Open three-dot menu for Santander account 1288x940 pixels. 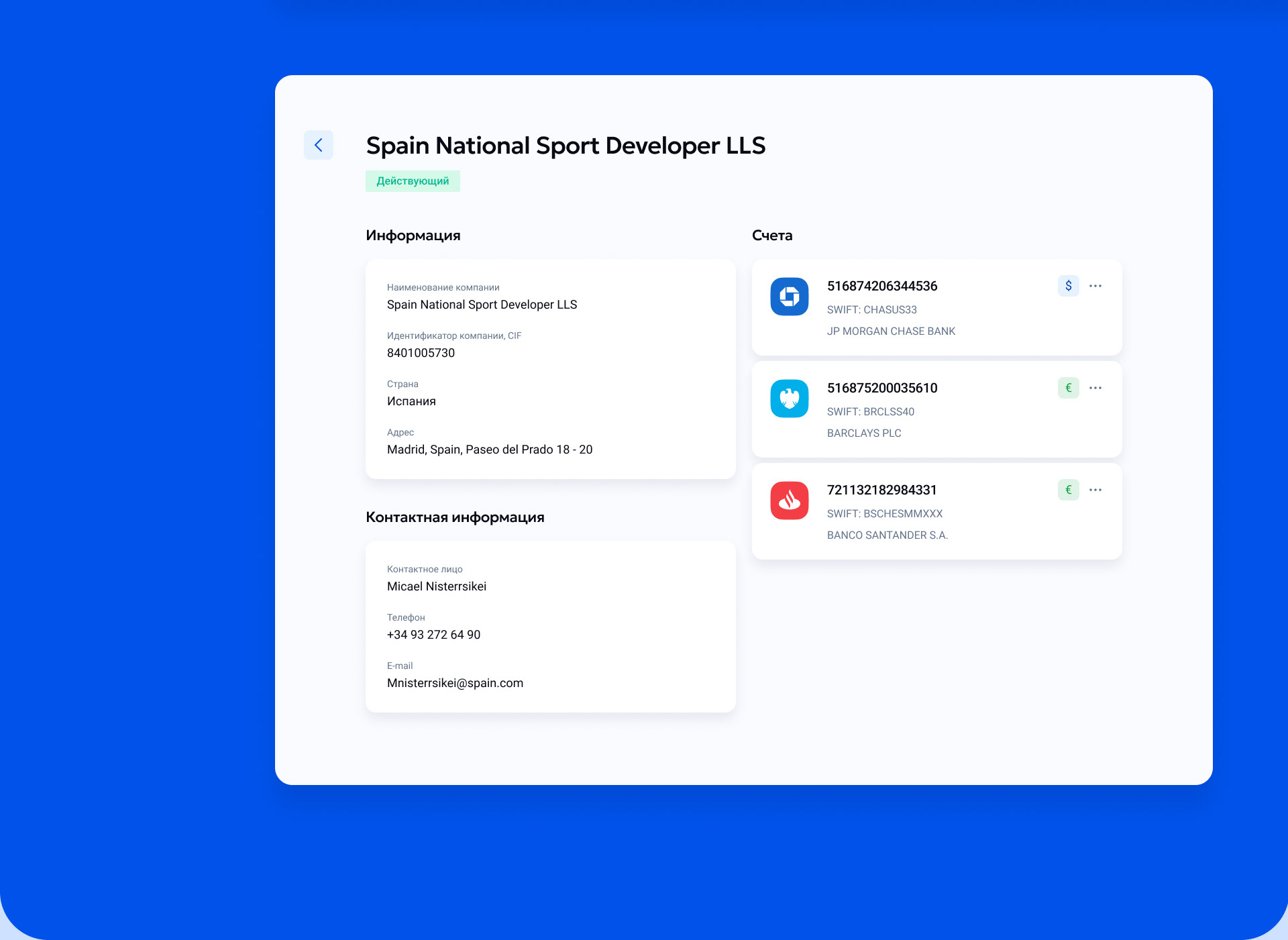coord(1095,490)
